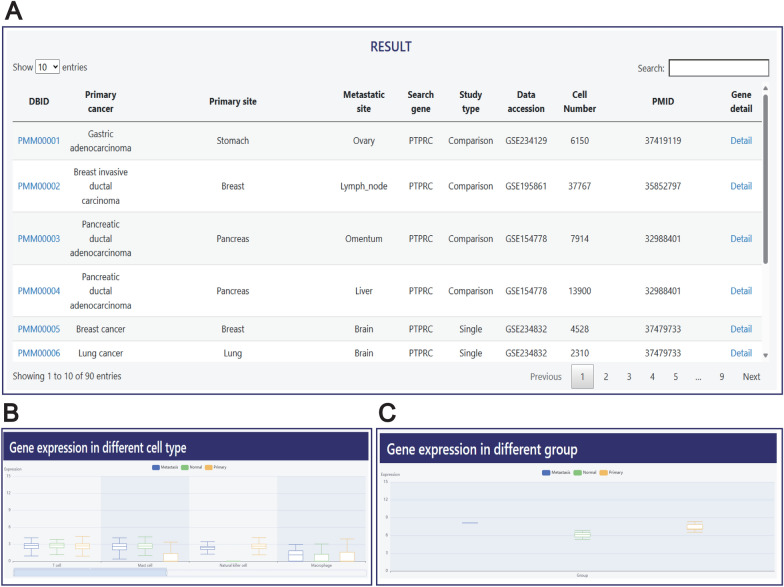
Task: Click the table scrollbar down arrow
Action: click(x=766, y=356)
